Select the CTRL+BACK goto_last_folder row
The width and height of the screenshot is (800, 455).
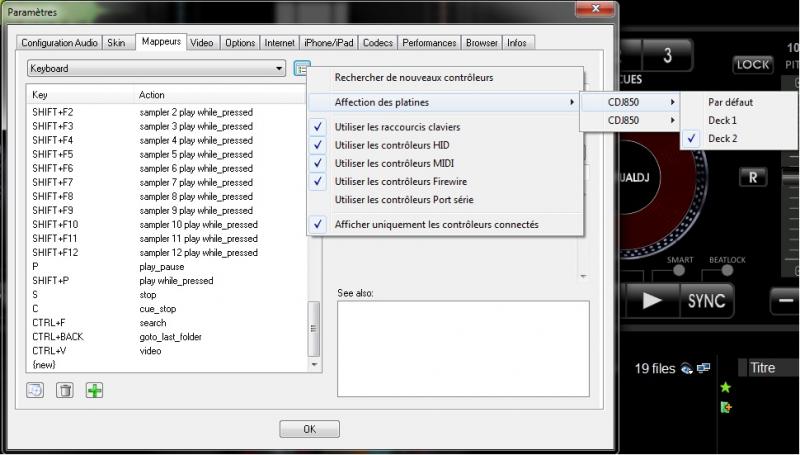click(x=167, y=337)
